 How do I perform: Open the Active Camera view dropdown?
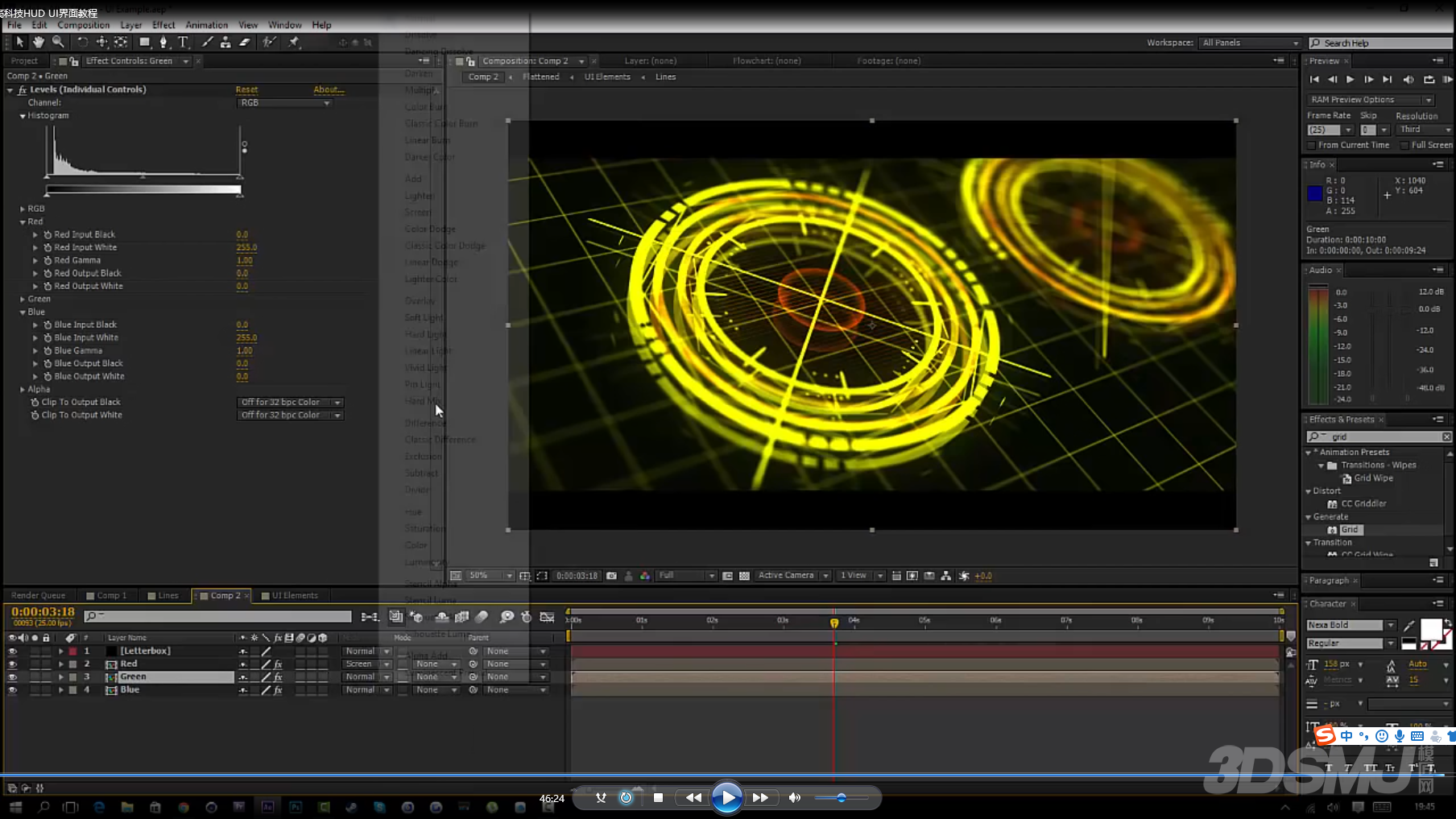tap(793, 576)
